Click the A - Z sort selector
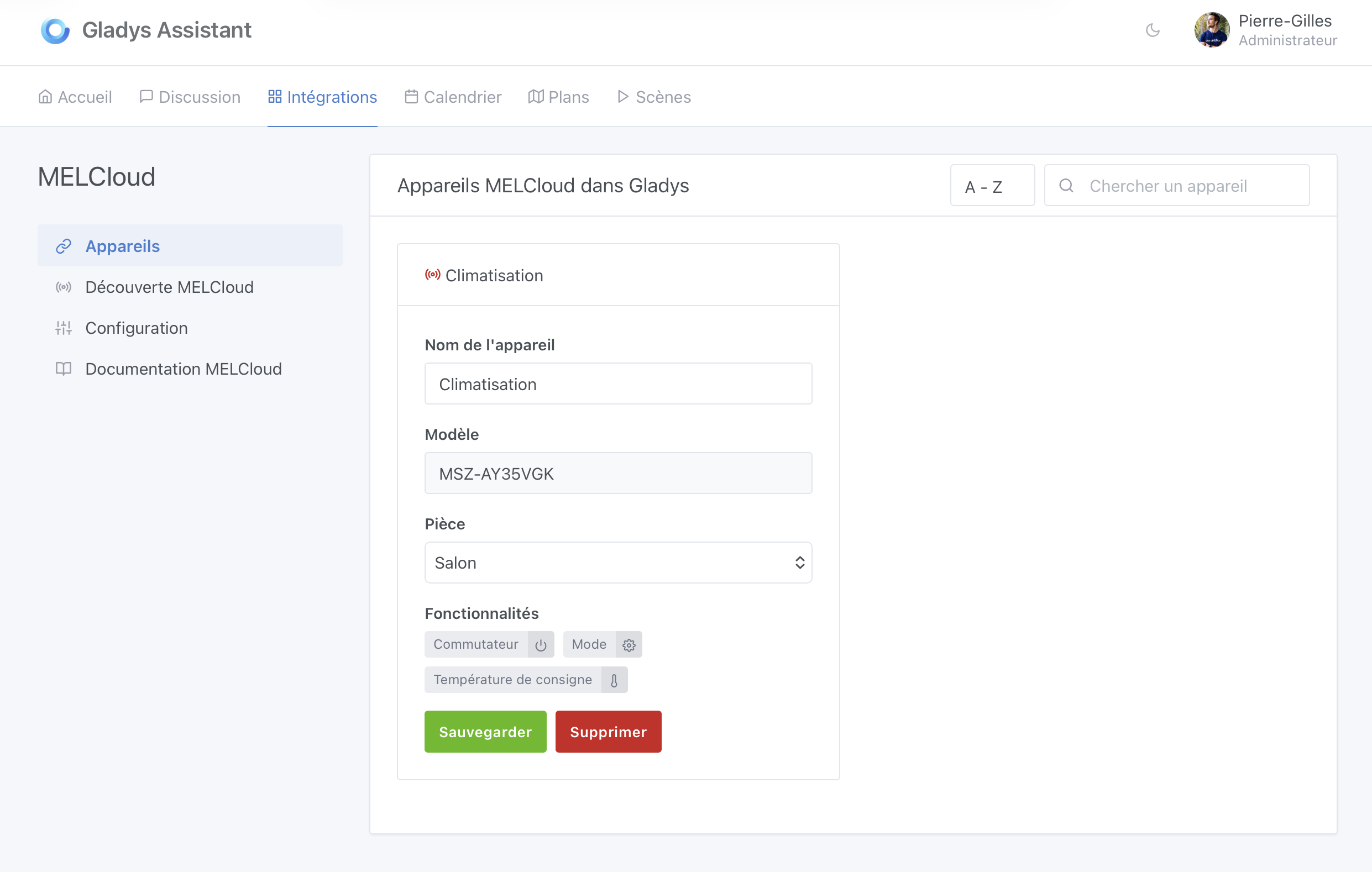The image size is (1372, 872). 992,185
